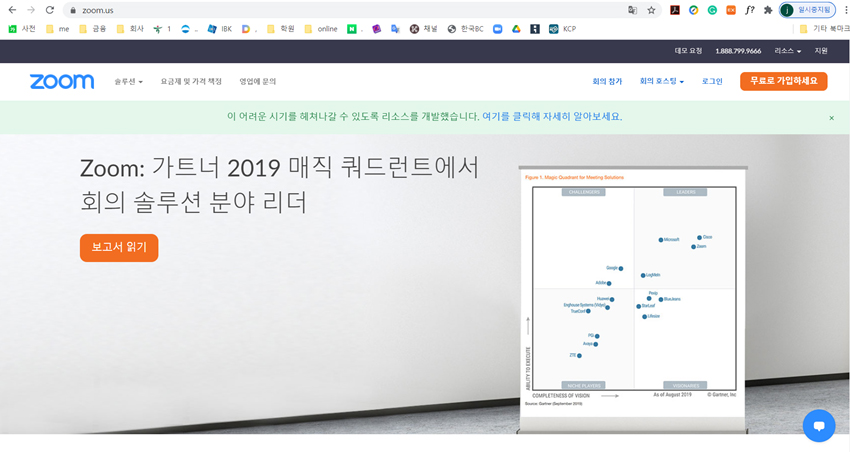Open the 회사 bookmark folder
The image size is (850, 452).
click(x=130, y=29)
